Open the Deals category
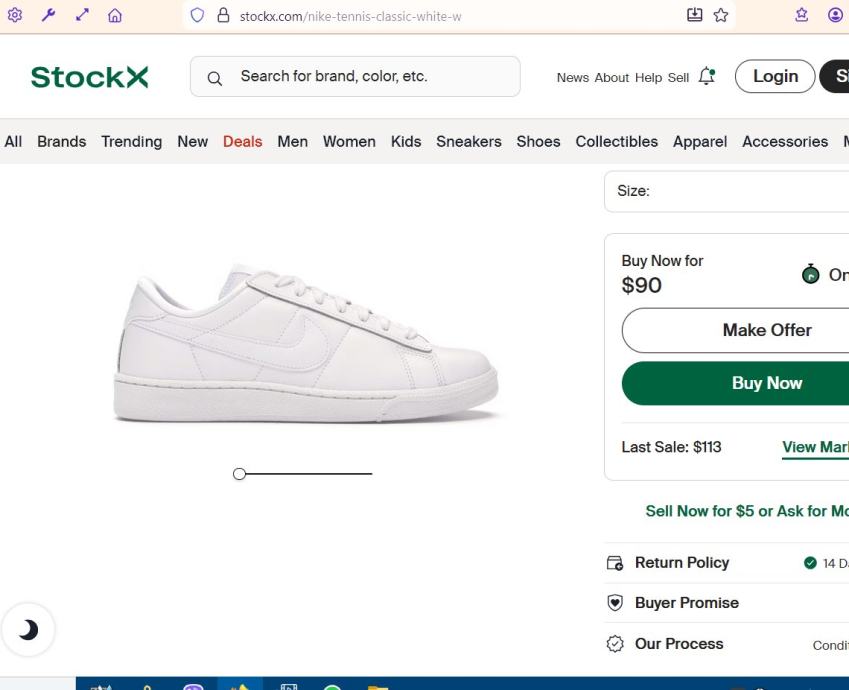Screen dimensions: 849x690 [242, 141]
